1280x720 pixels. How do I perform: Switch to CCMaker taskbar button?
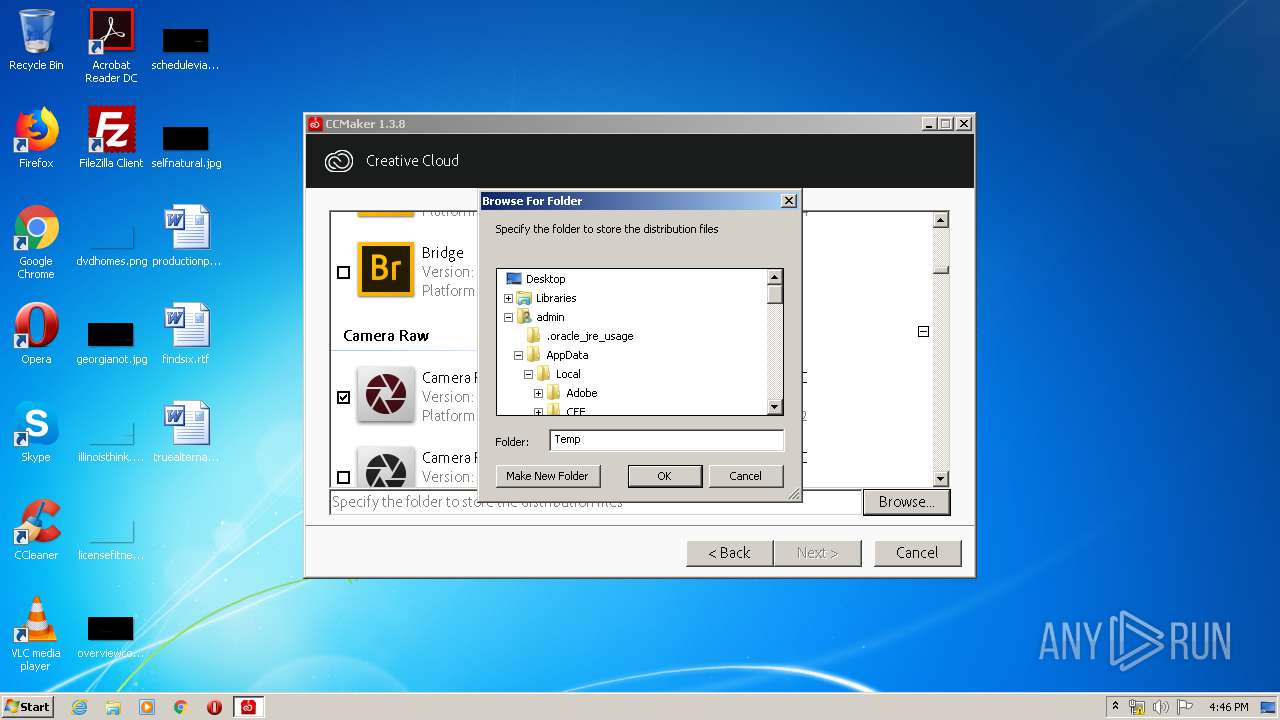(248, 707)
